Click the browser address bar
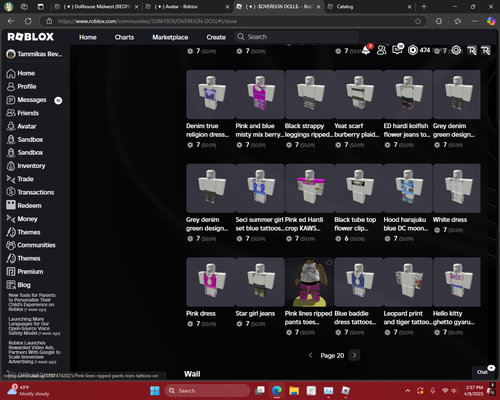The height and width of the screenshot is (400, 500). click(233, 21)
